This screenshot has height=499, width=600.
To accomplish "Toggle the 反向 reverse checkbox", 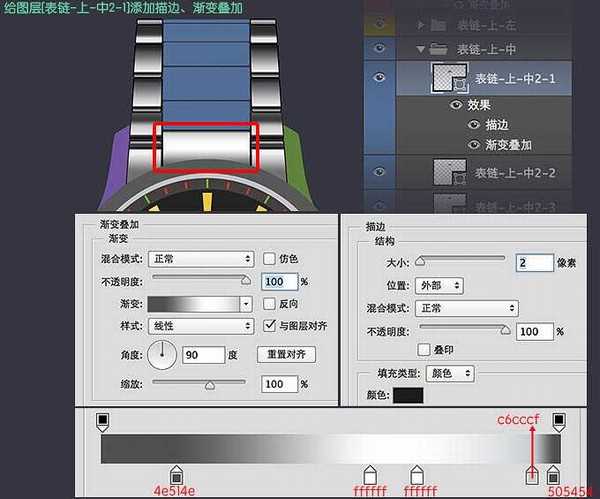I will tap(269, 303).
